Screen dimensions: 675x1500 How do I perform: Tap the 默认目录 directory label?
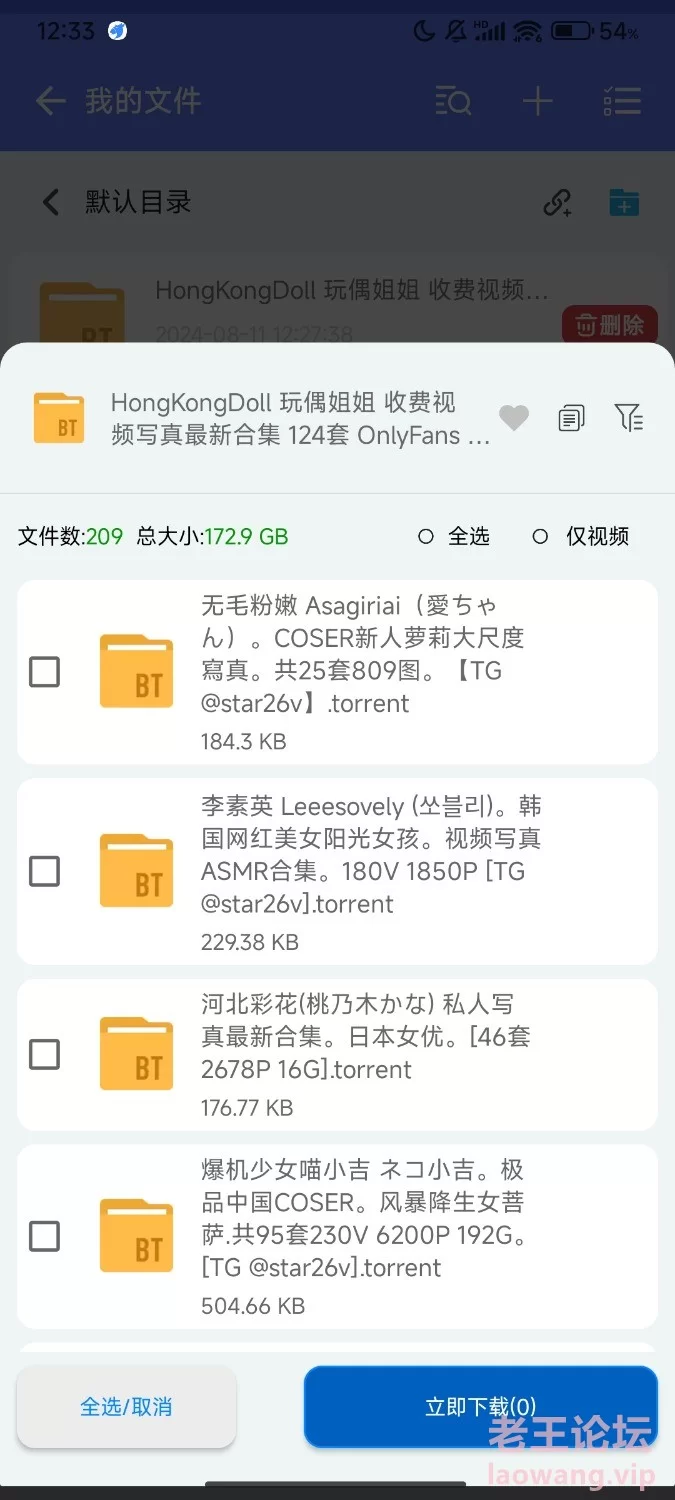click(x=138, y=202)
